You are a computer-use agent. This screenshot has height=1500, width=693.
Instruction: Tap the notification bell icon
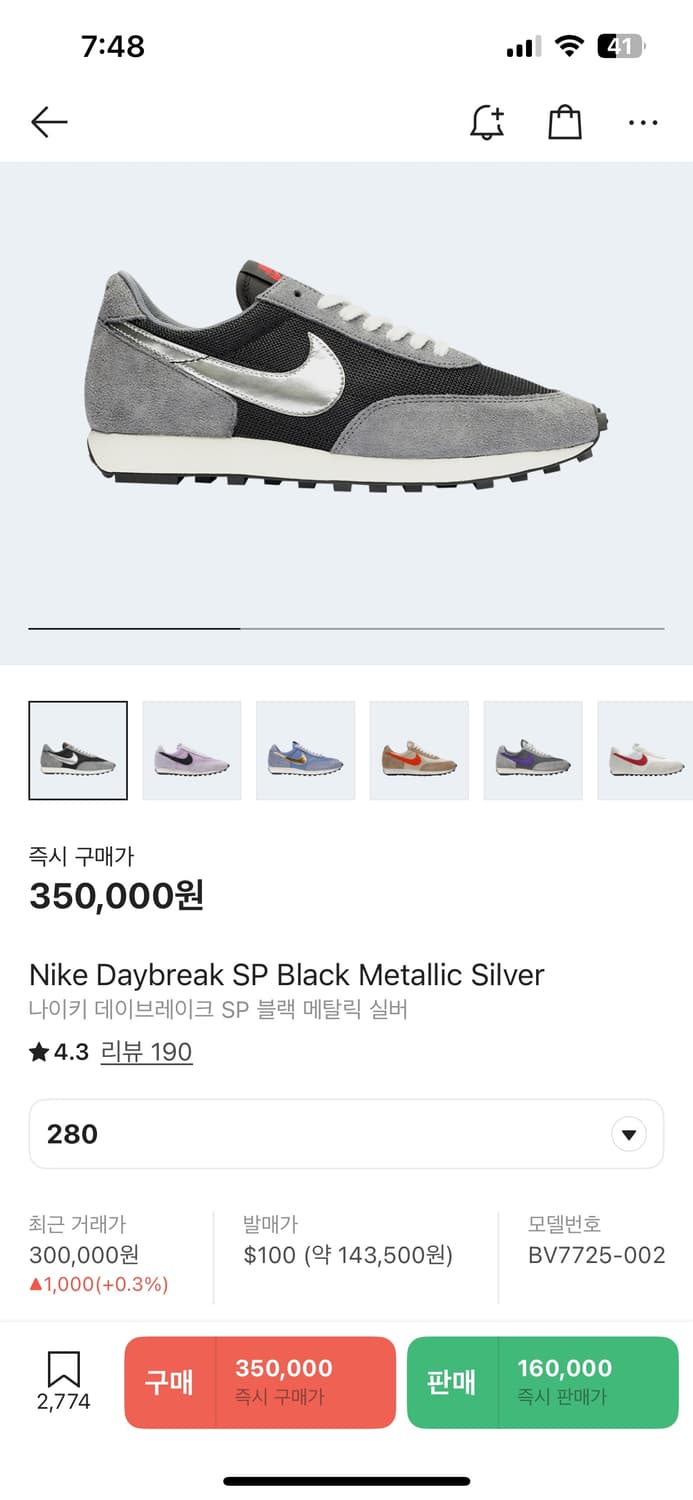[487, 123]
